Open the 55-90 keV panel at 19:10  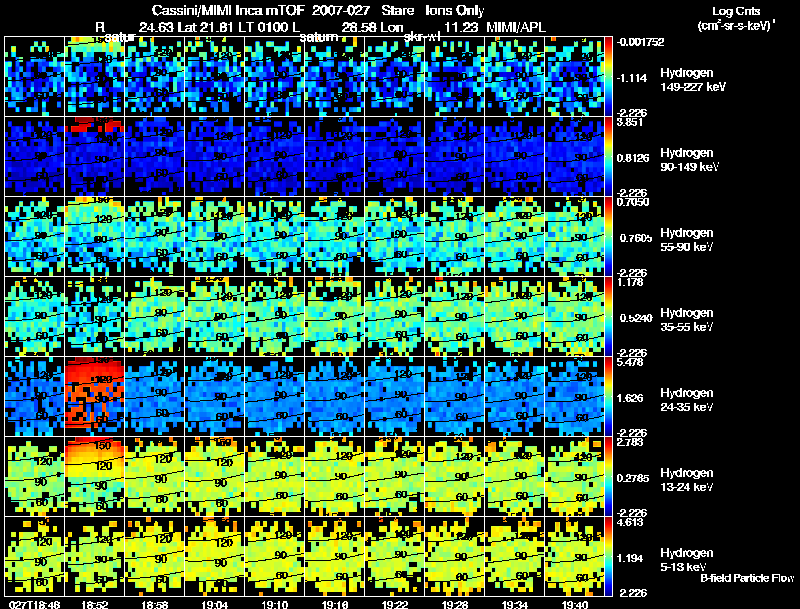tap(274, 237)
